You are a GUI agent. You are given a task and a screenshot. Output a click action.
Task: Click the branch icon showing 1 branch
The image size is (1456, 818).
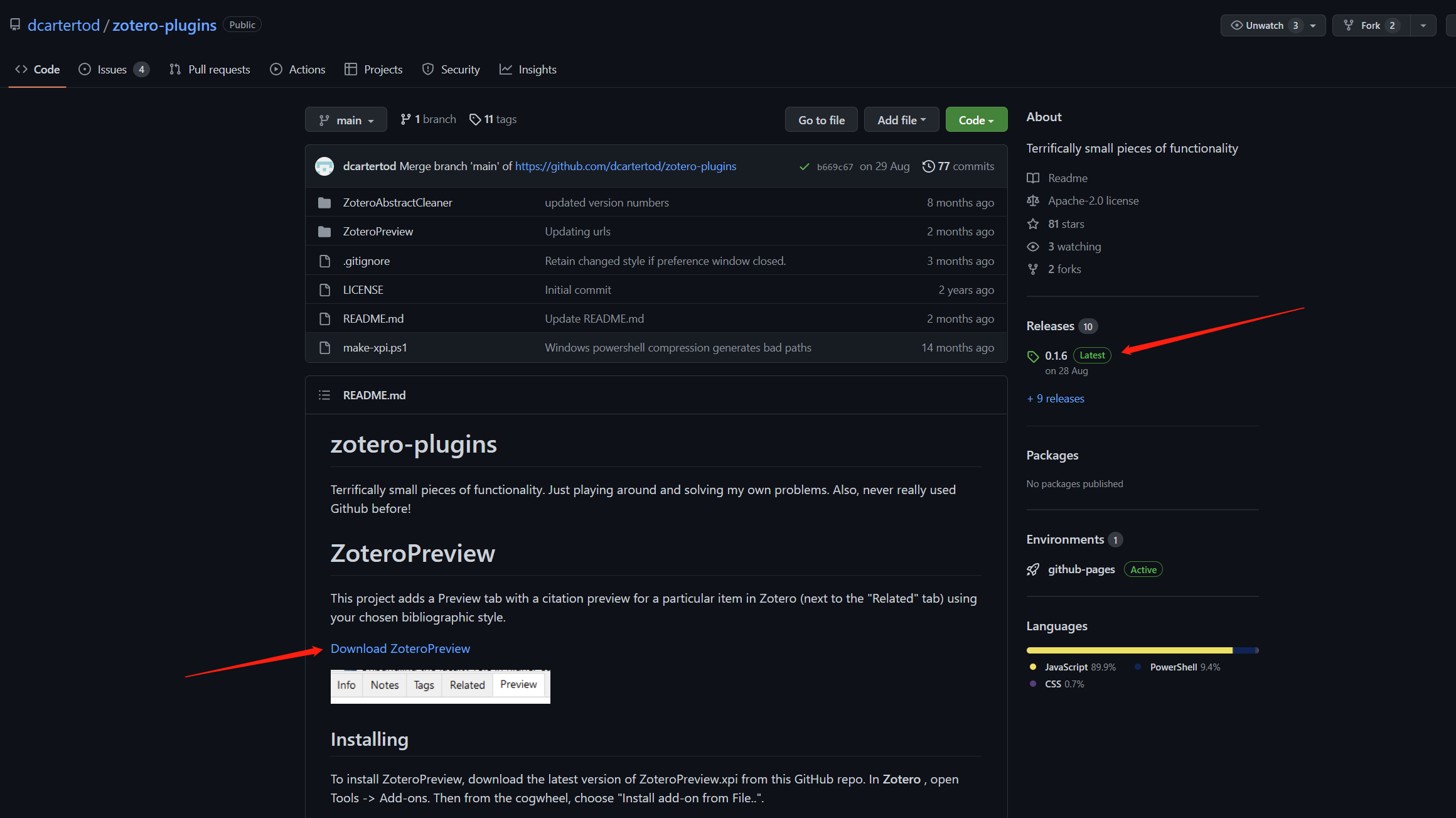[x=405, y=119]
